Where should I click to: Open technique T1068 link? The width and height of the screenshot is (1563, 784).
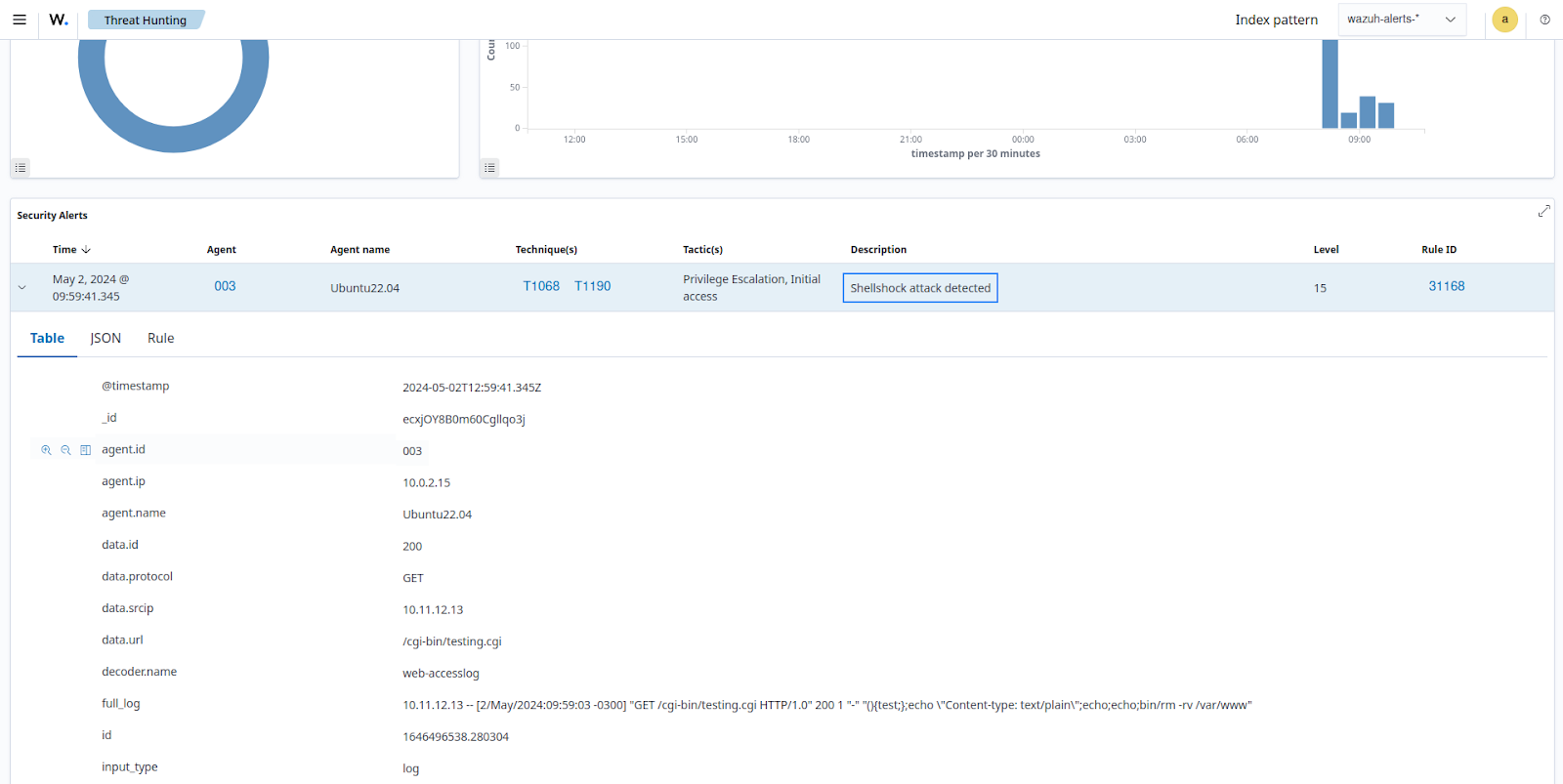pos(541,286)
